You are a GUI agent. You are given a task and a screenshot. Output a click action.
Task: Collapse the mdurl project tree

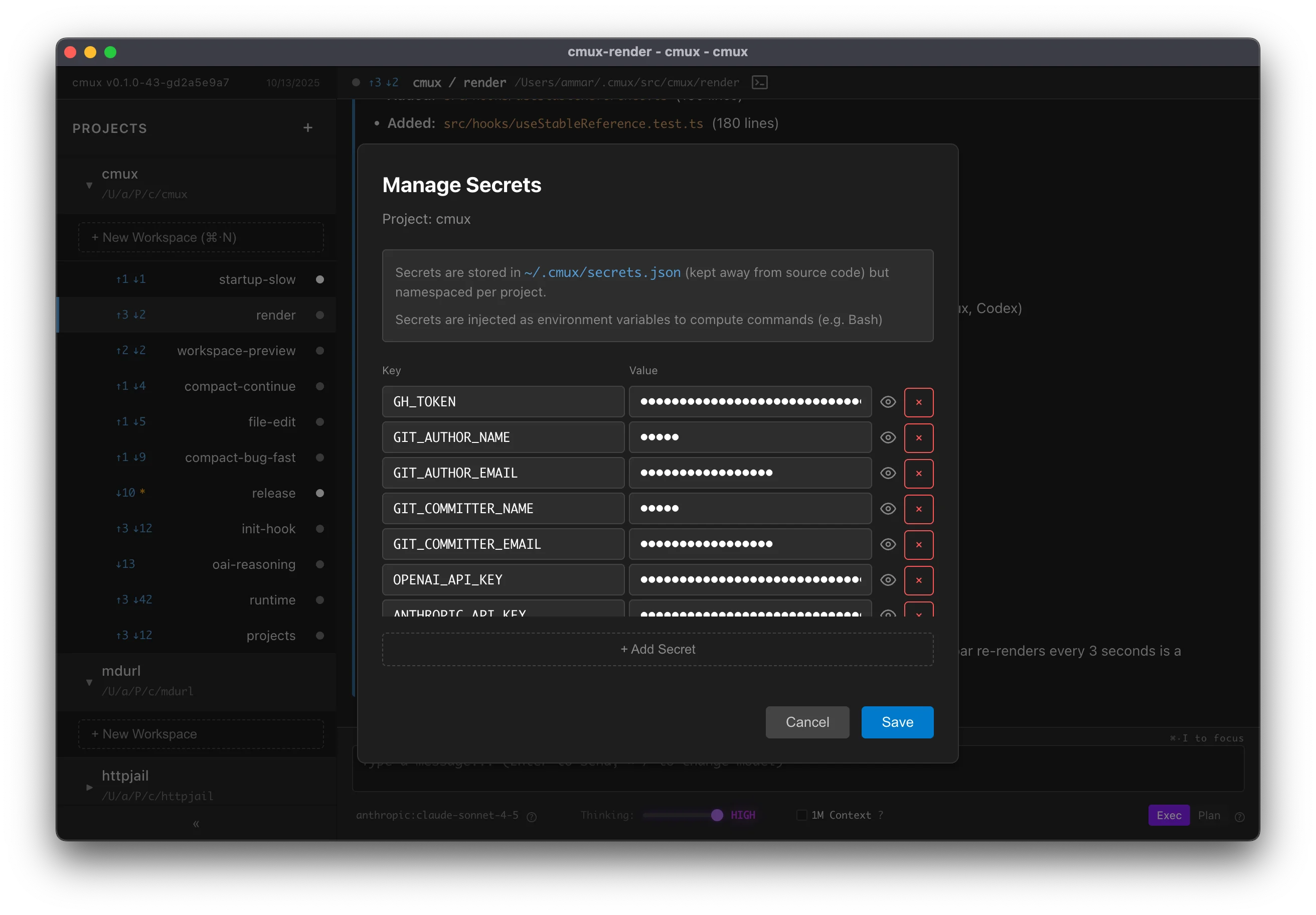89,682
